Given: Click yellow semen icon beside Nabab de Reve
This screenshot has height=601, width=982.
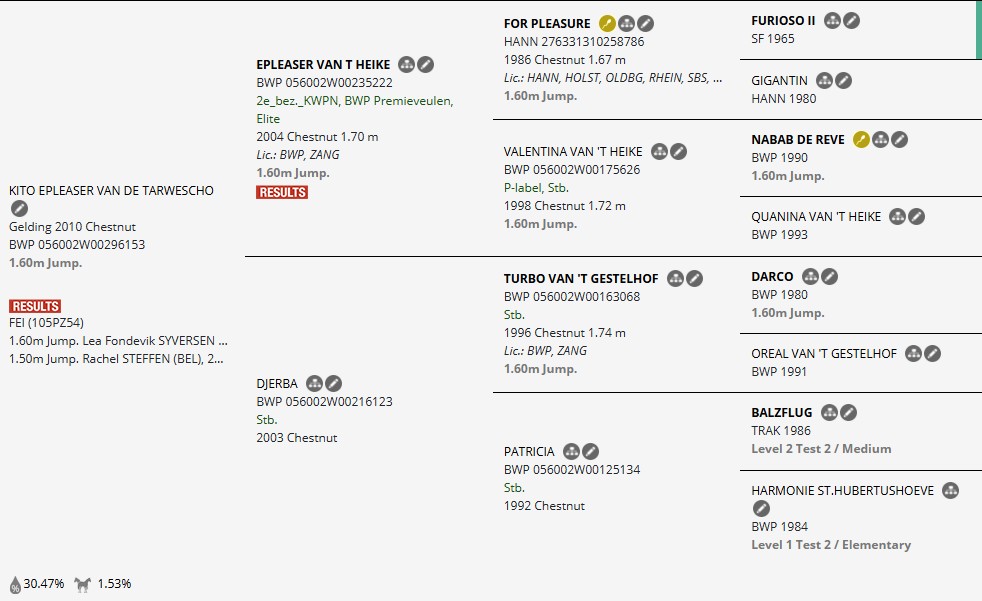Looking at the screenshot, I should click(861, 140).
